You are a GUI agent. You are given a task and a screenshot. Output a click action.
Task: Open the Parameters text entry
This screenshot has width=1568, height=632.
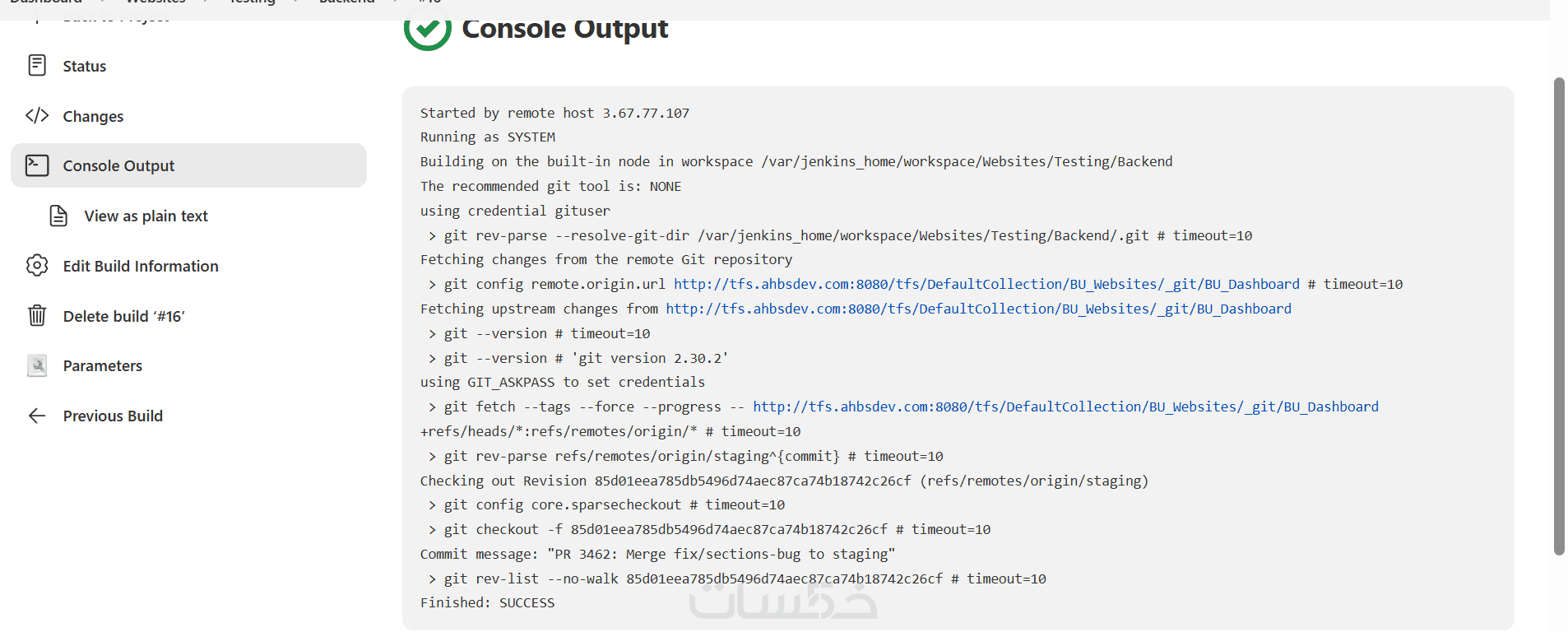pos(103,365)
